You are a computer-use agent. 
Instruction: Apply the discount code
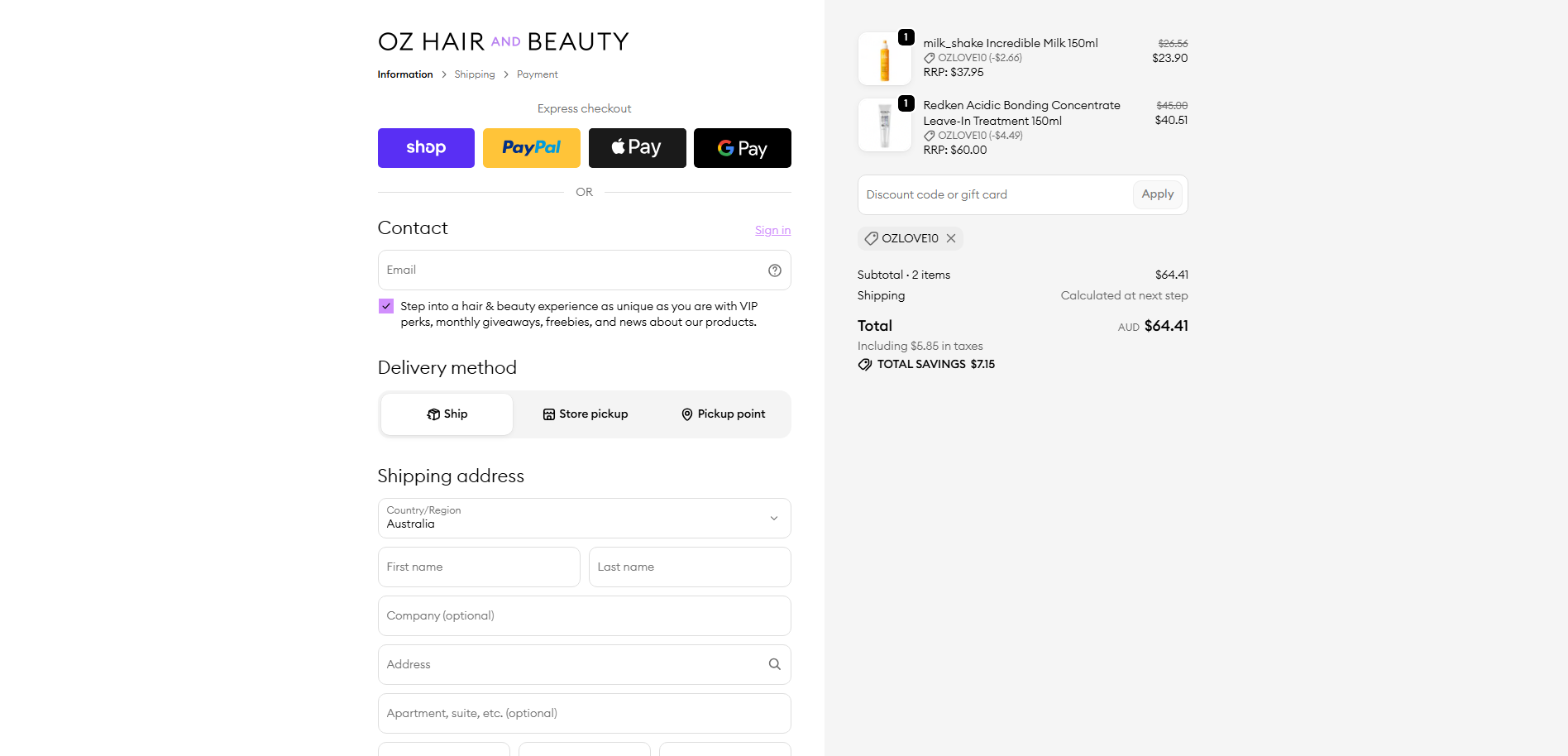point(1158,194)
